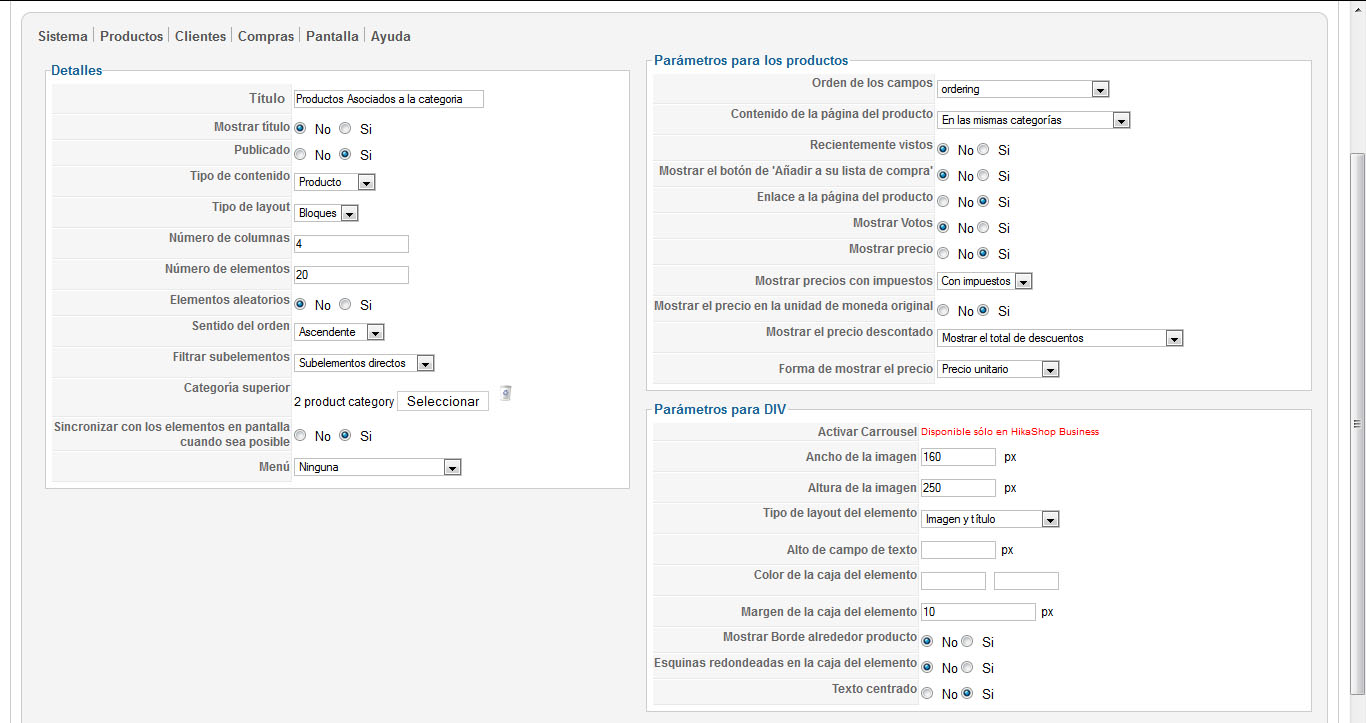Set Publicado to No
This screenshot has height=723, width=1366.
tap(300, 154)
